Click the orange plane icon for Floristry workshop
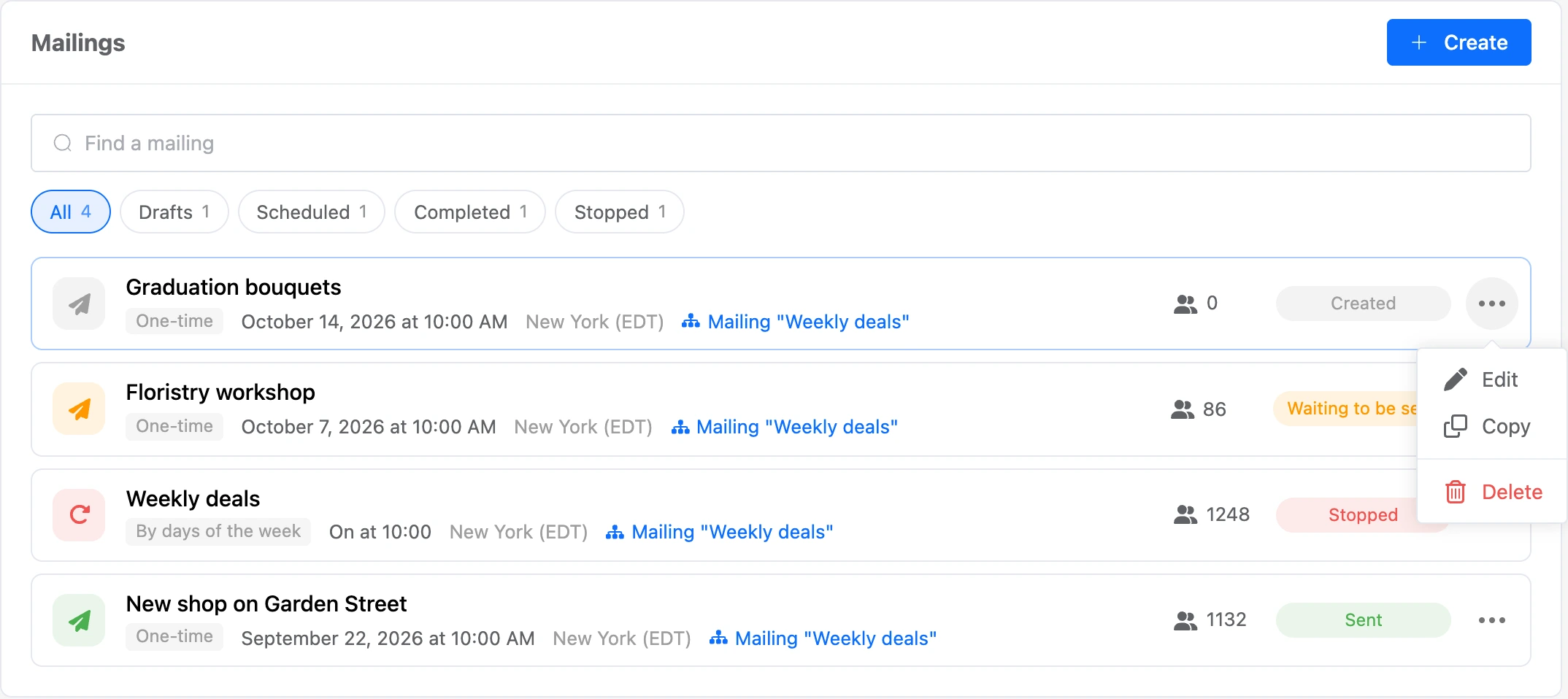 click(x=79, y=409)
